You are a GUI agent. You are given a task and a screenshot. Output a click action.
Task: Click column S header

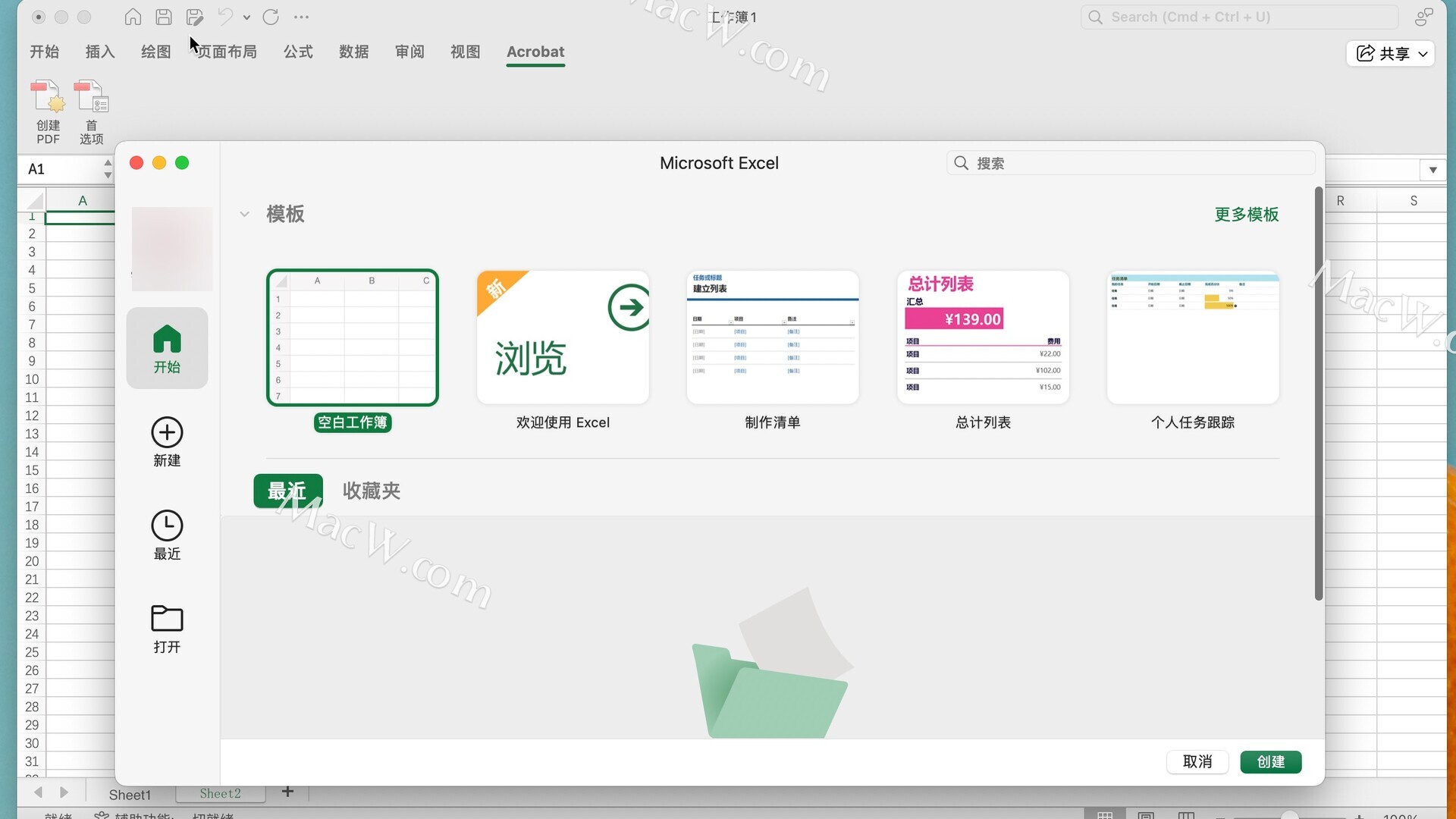point(1414,200)
